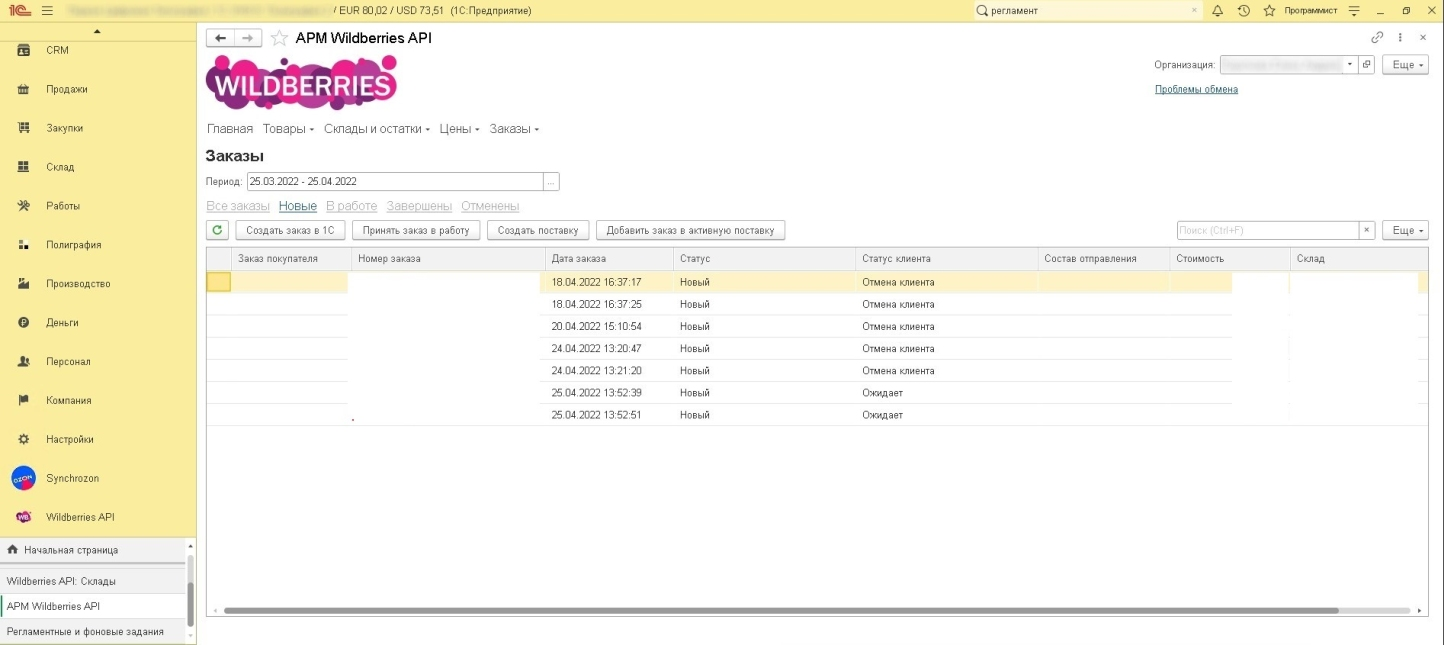The image size is (1444, 645).
Task: Expand the Склады и остатки menu
Action: coord(377,129)
